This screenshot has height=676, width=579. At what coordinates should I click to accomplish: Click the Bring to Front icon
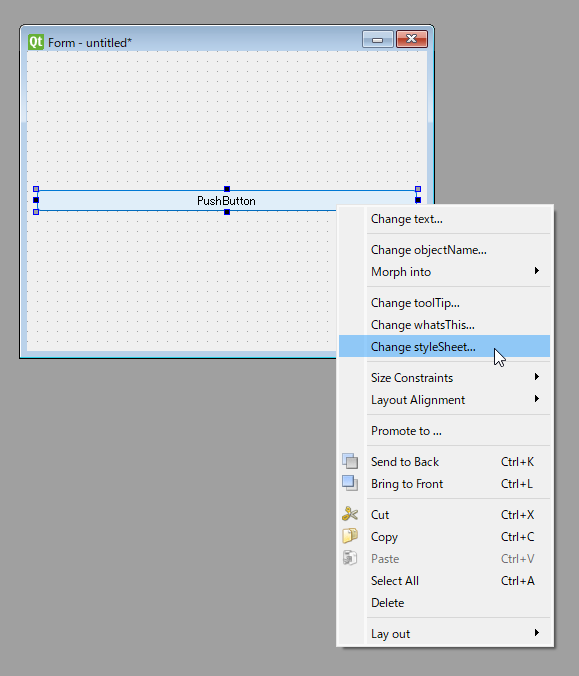(350, 483)
